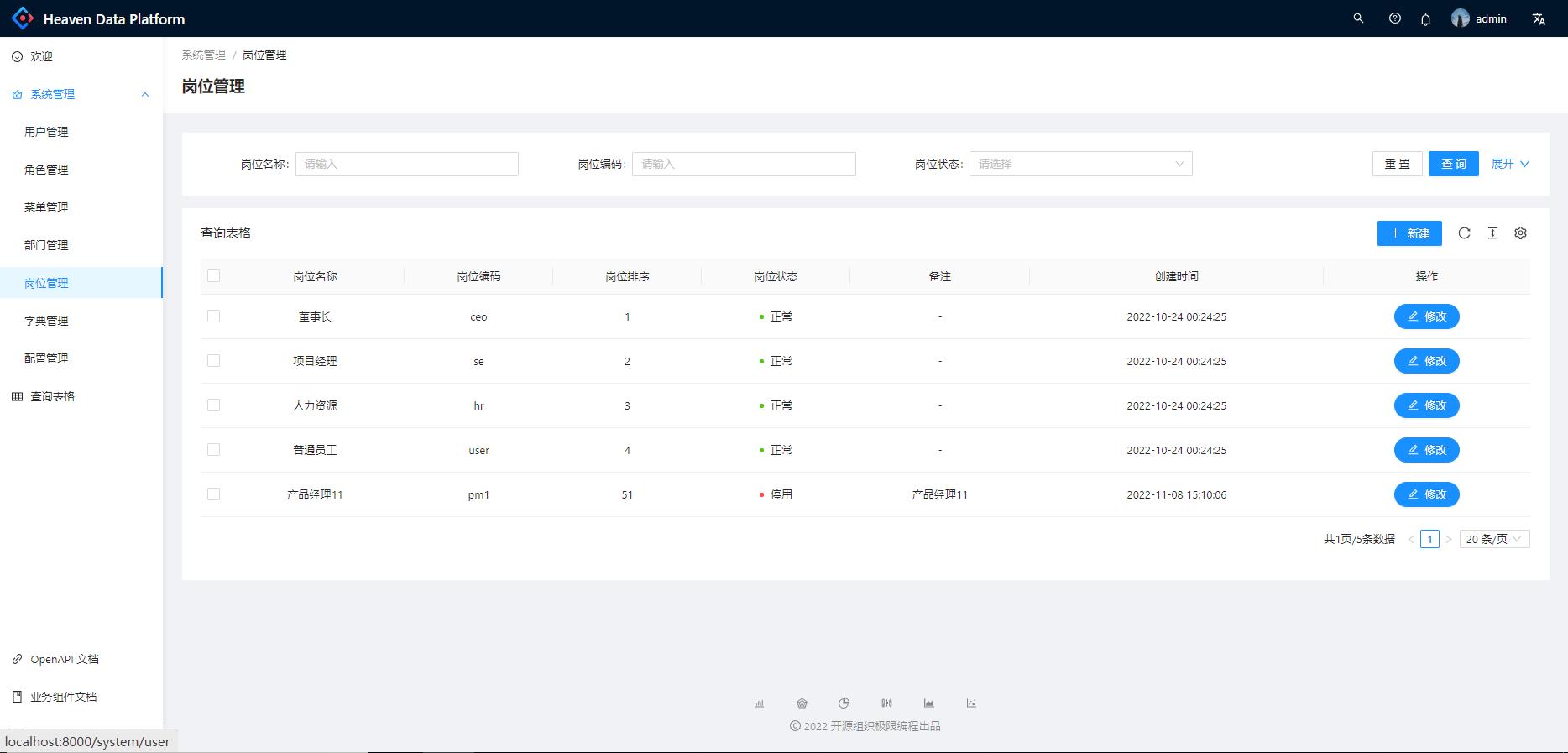Click the radar chart icon in the footer
Screen dimensions: 1568x753
[802, 703]
